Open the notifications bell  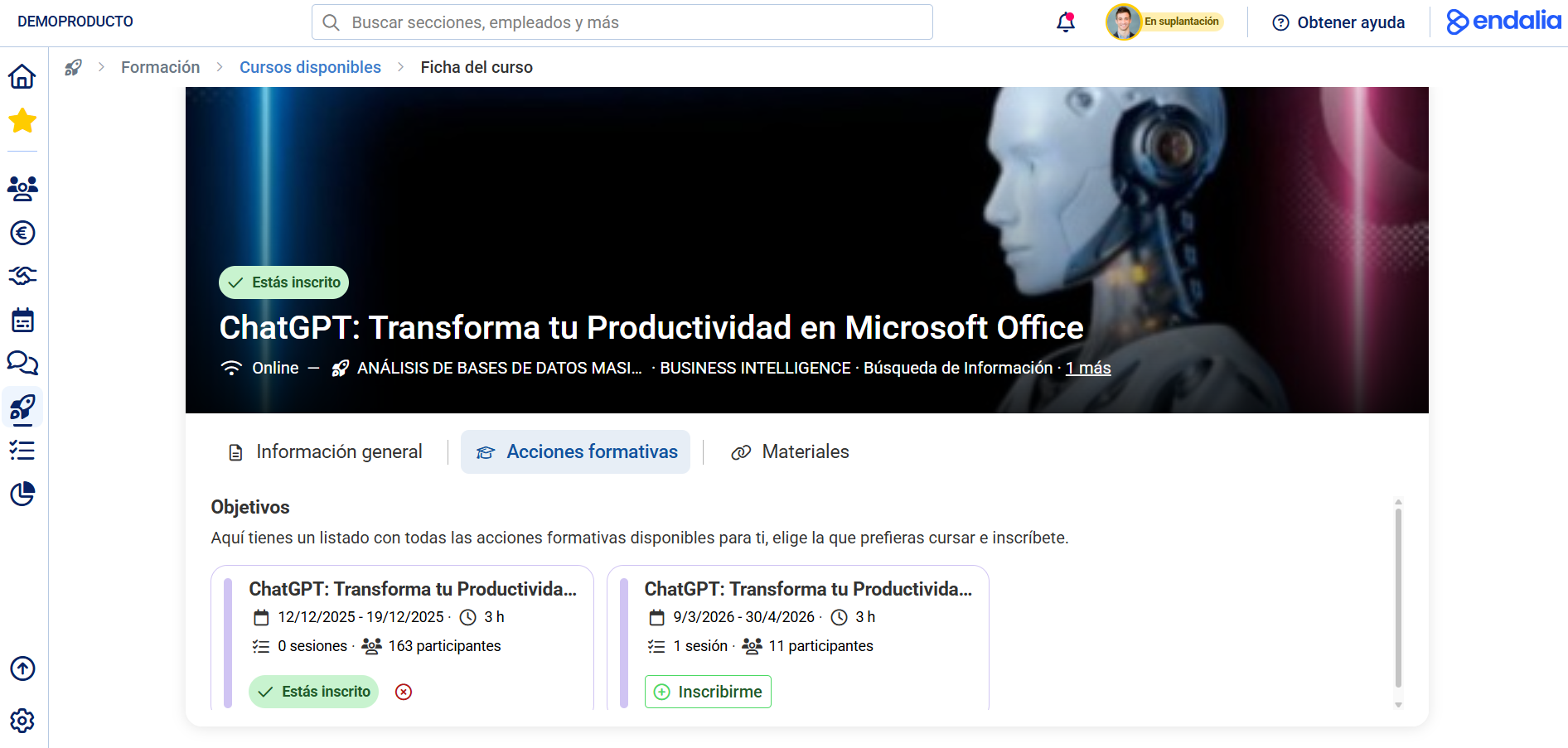pos(1066,22)
